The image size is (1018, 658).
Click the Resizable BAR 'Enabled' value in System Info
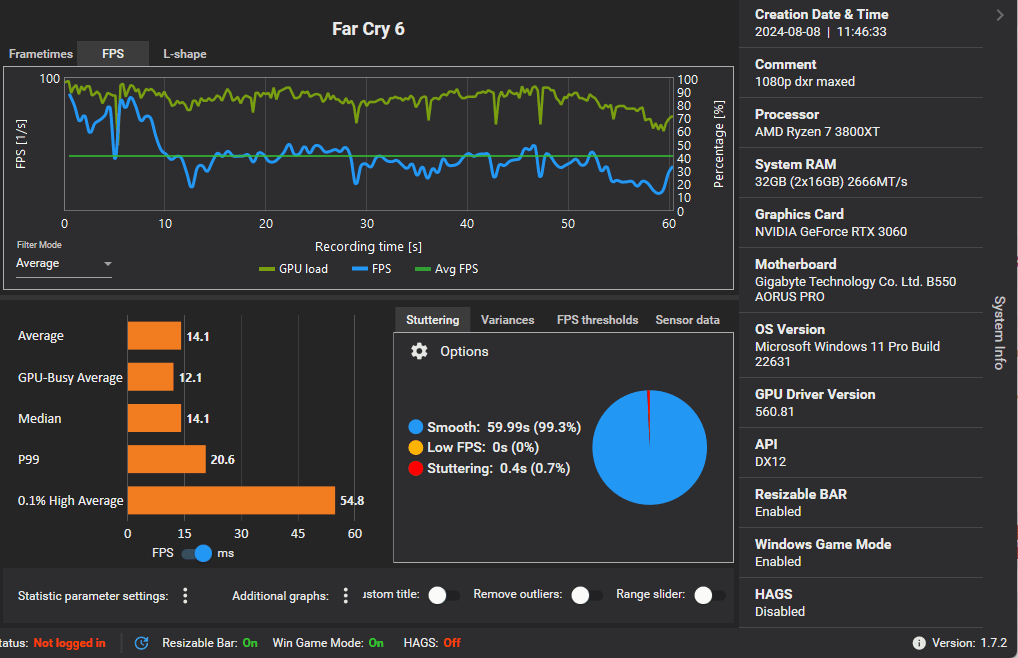(778, 511)
